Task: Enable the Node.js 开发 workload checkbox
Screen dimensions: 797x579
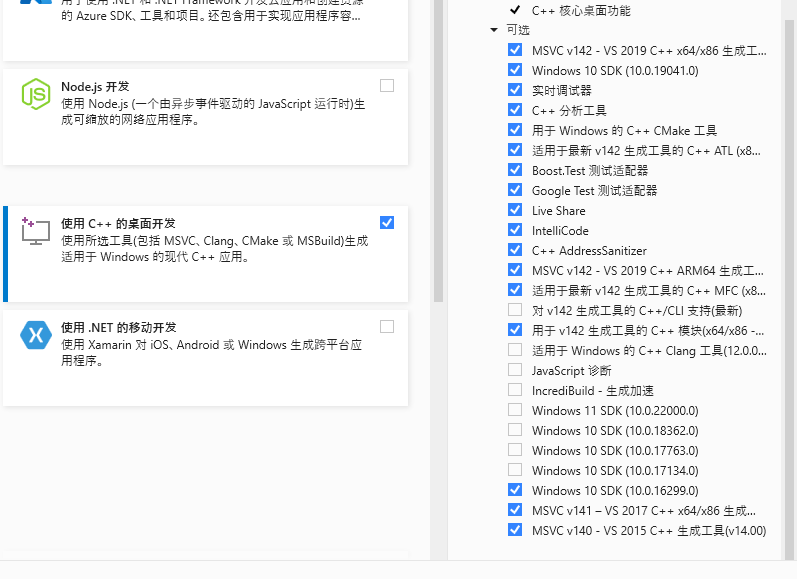Action: [387, 85]
